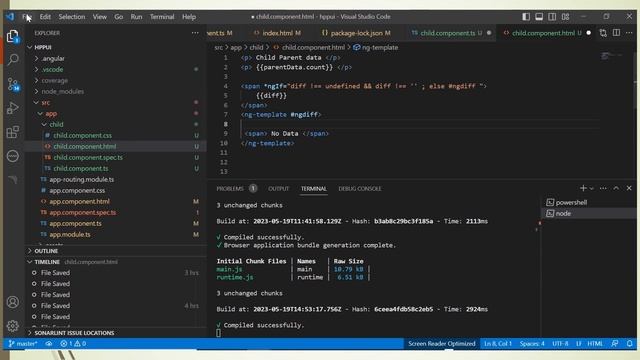Open Source Control view icon

(x=13, y=84)
